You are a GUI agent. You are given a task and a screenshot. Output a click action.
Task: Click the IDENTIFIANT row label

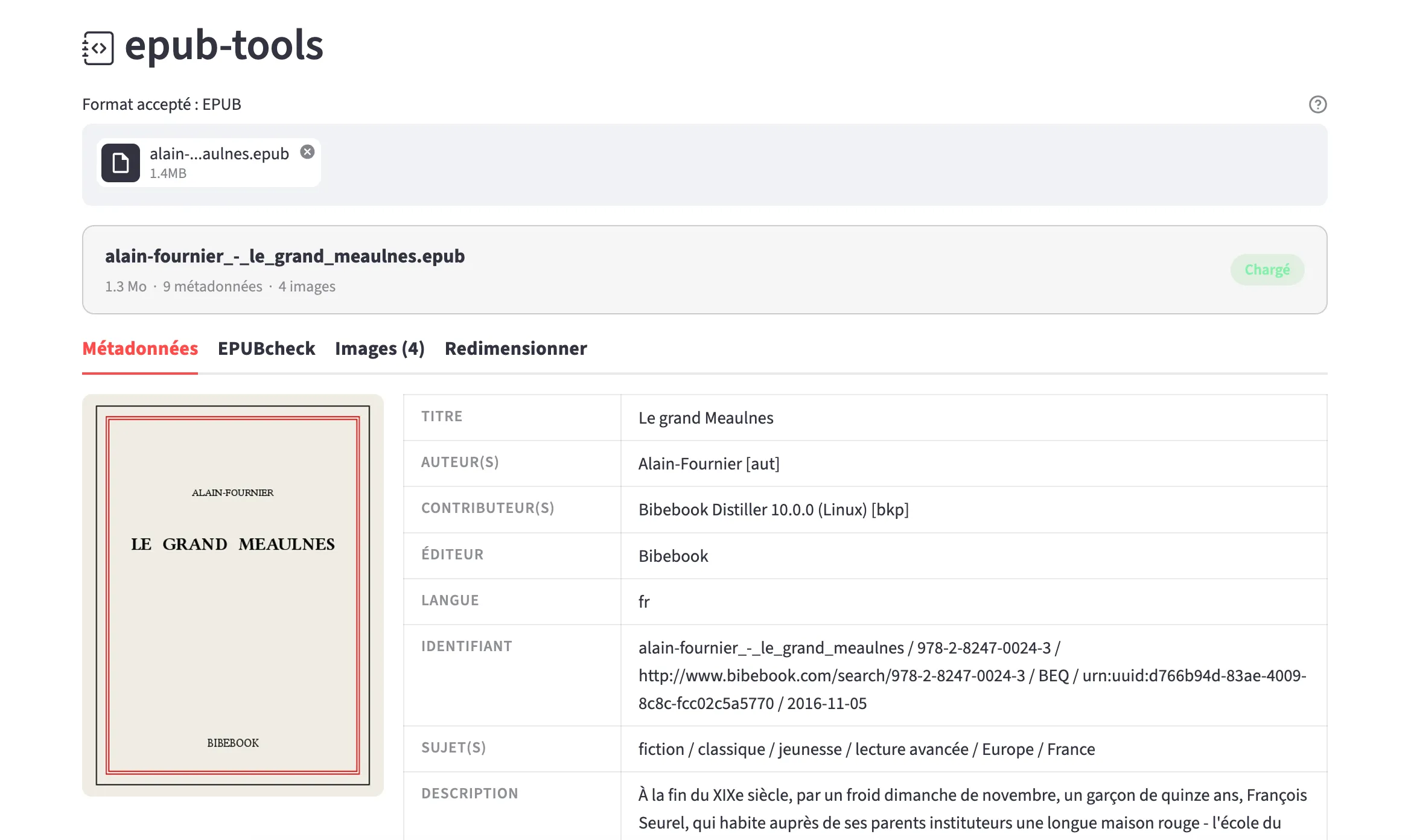pos(467,646)
